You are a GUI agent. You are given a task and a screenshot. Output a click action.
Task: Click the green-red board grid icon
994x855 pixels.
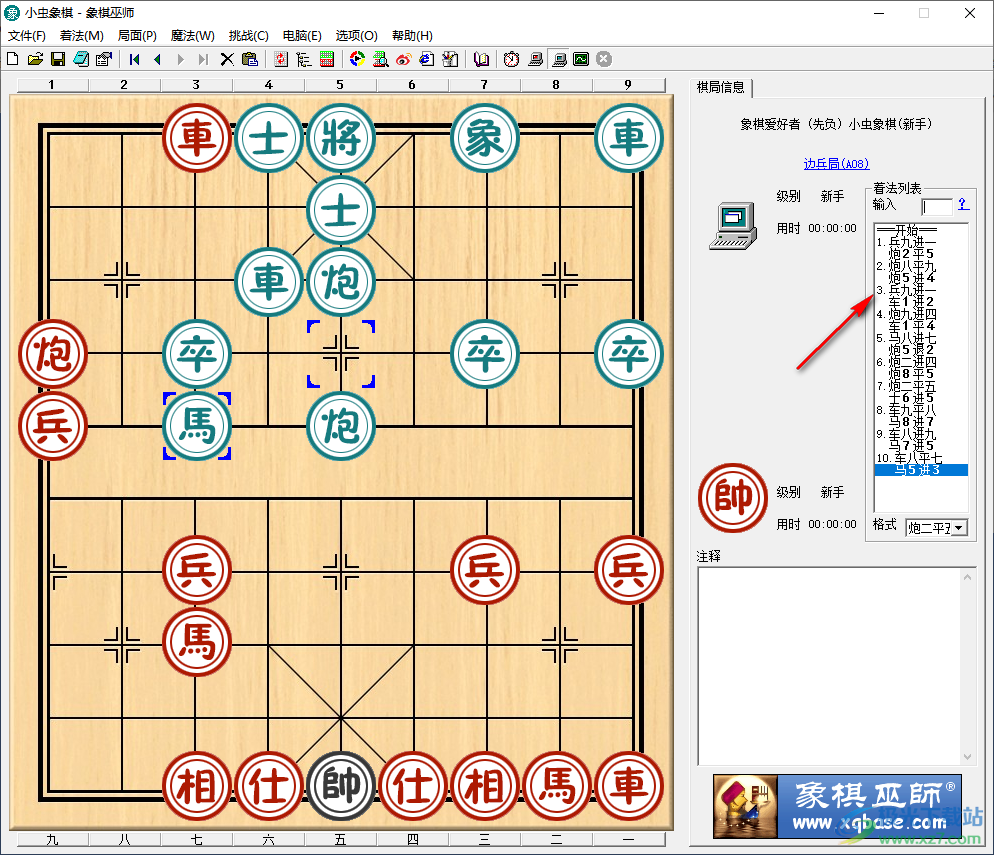click(326, 60)
